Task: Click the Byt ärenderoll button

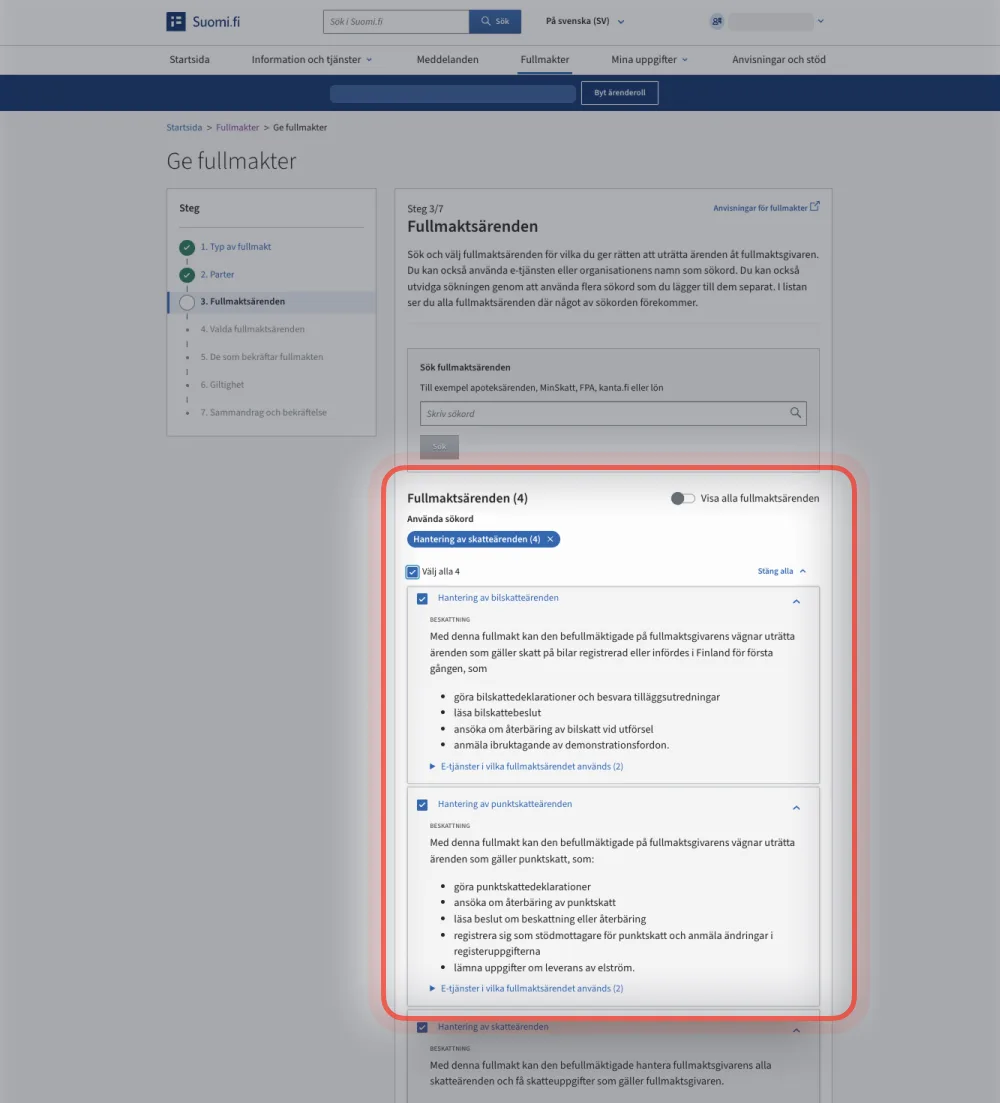Action: [x=620, y=93]
